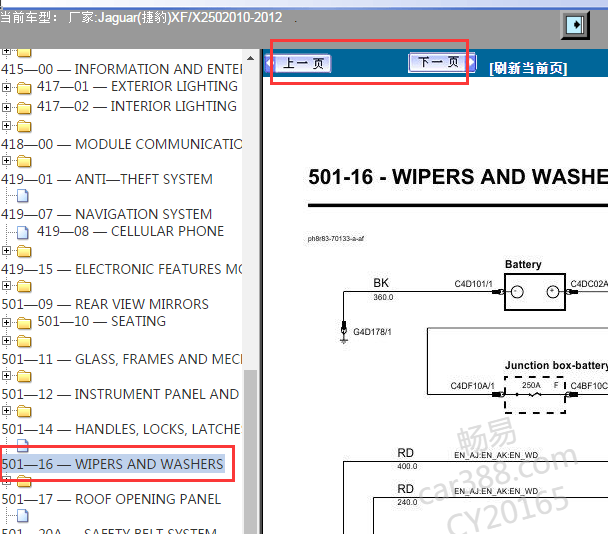Image resolution: width=608 pixels, height=534 pixels.
Task: Click folder icon just above 501—14 HANDLES, LOCKS
Action: pos(24,411)
